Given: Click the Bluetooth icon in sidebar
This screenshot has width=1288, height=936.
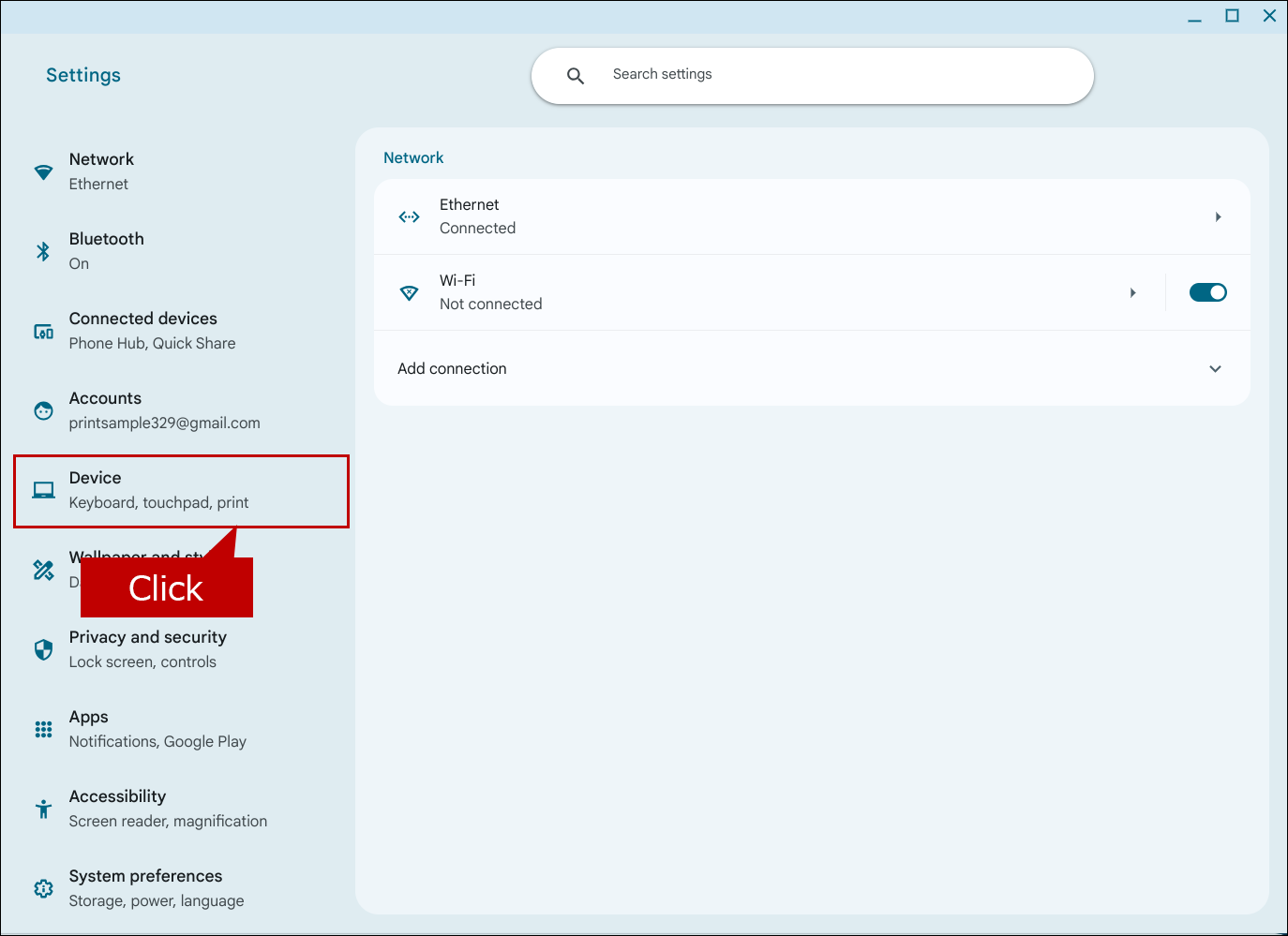Looking at the screenshot, I should pyautogui.click(x=43, y=251).
